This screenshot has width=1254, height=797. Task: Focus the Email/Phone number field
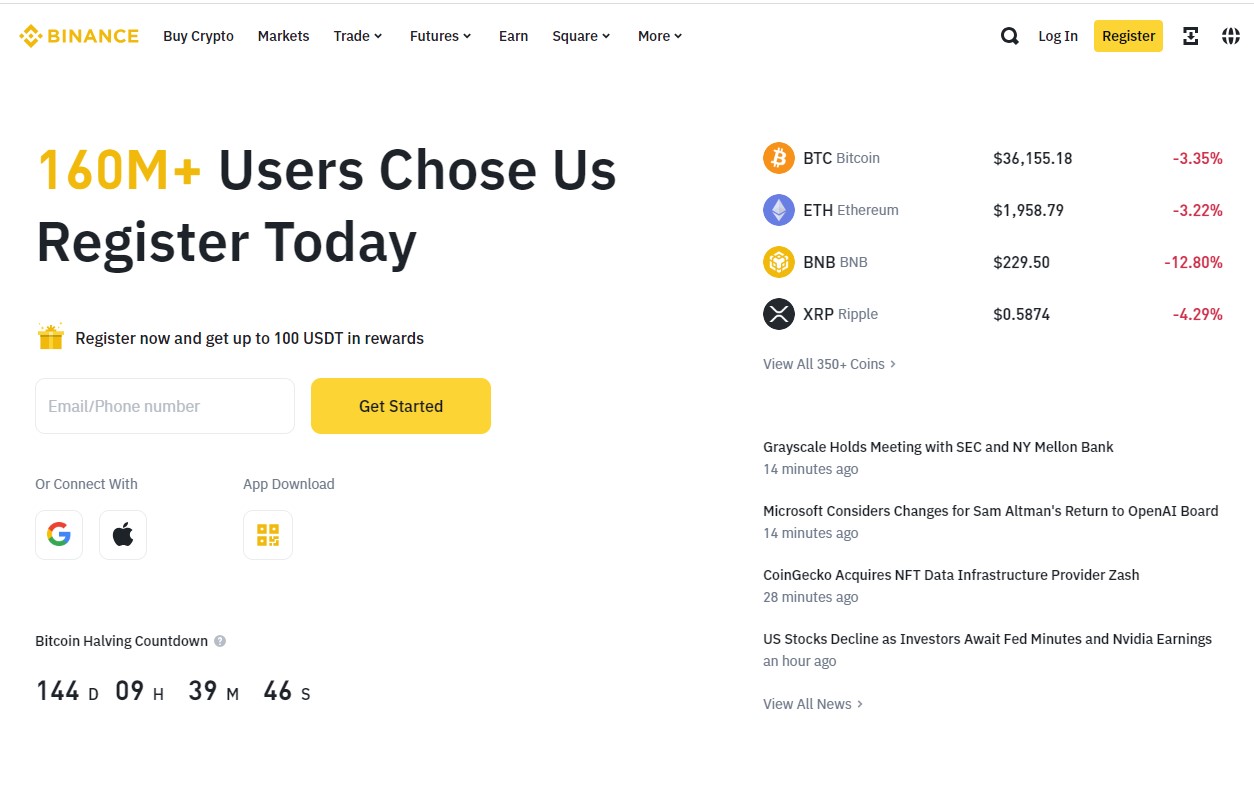click(165, 406)
